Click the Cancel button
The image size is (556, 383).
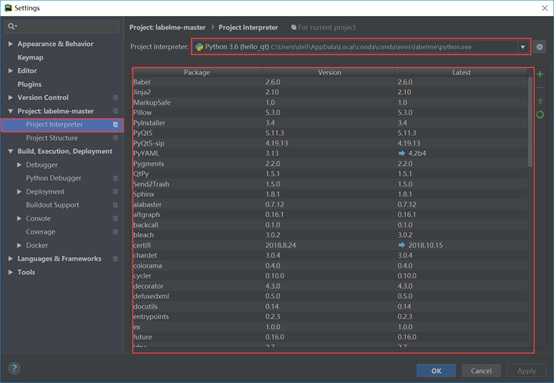(481, 371)
